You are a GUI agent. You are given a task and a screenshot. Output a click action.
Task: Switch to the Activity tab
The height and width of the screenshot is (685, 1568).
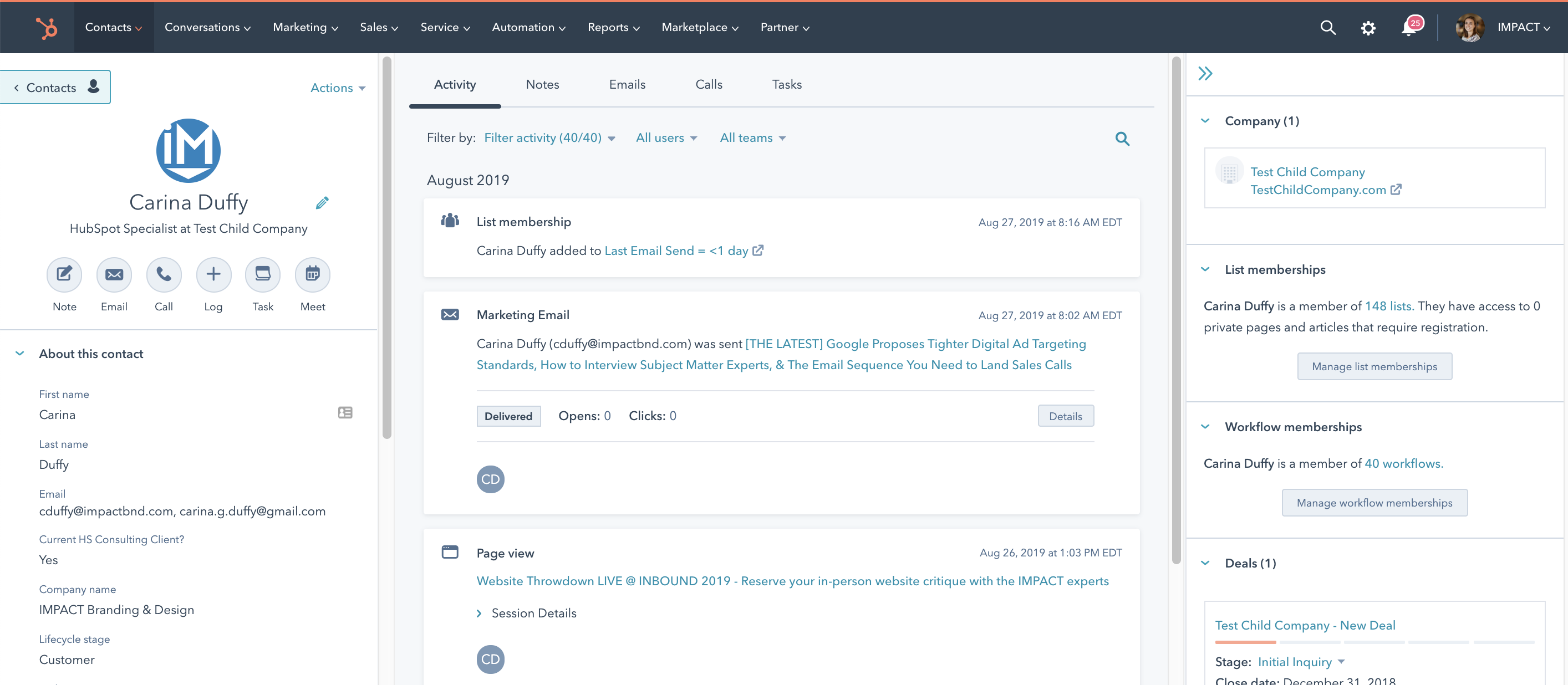(455, 85)
